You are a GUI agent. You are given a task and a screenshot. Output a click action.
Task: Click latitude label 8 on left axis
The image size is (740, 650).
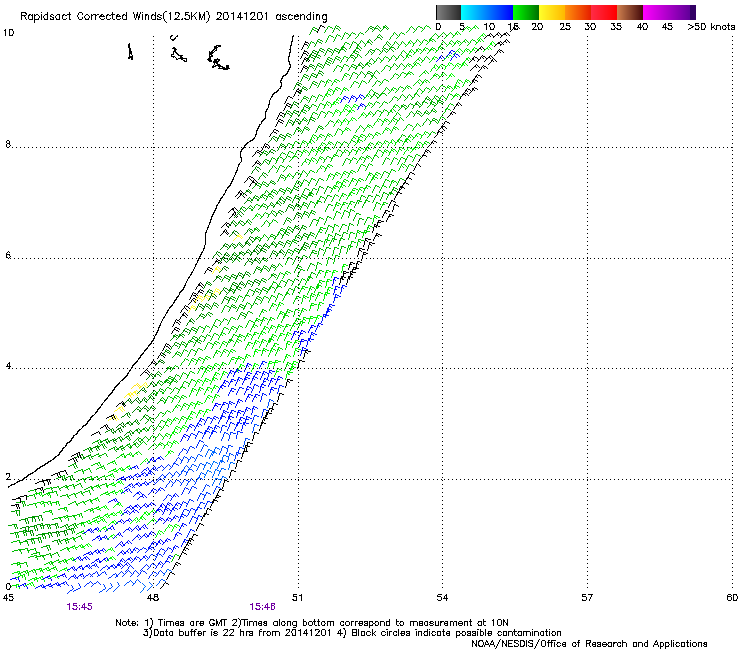[x=8, y=144]
